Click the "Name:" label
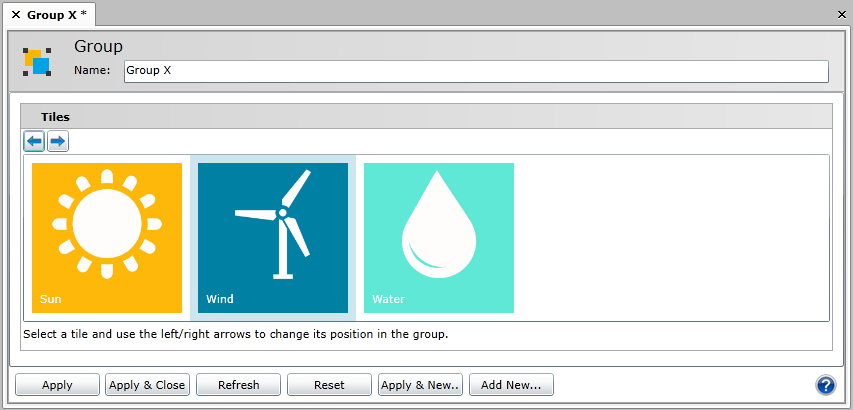Image resolution: width=853 pixels, height=410 pixels. (92, 71)
